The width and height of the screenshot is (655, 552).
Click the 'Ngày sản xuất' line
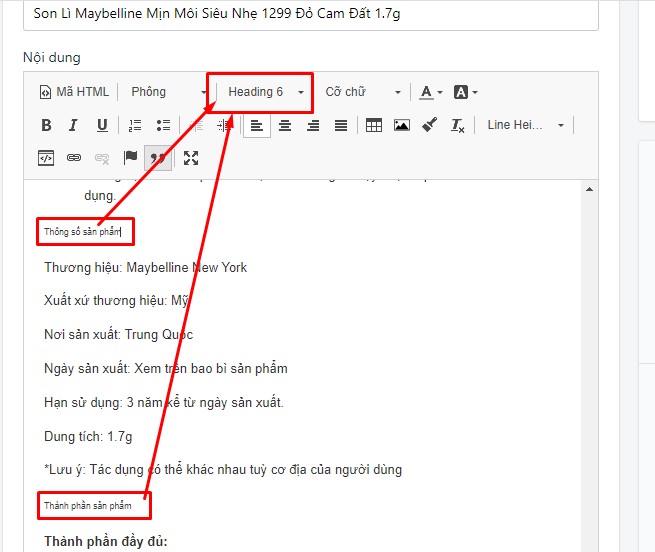pos(166,369)
